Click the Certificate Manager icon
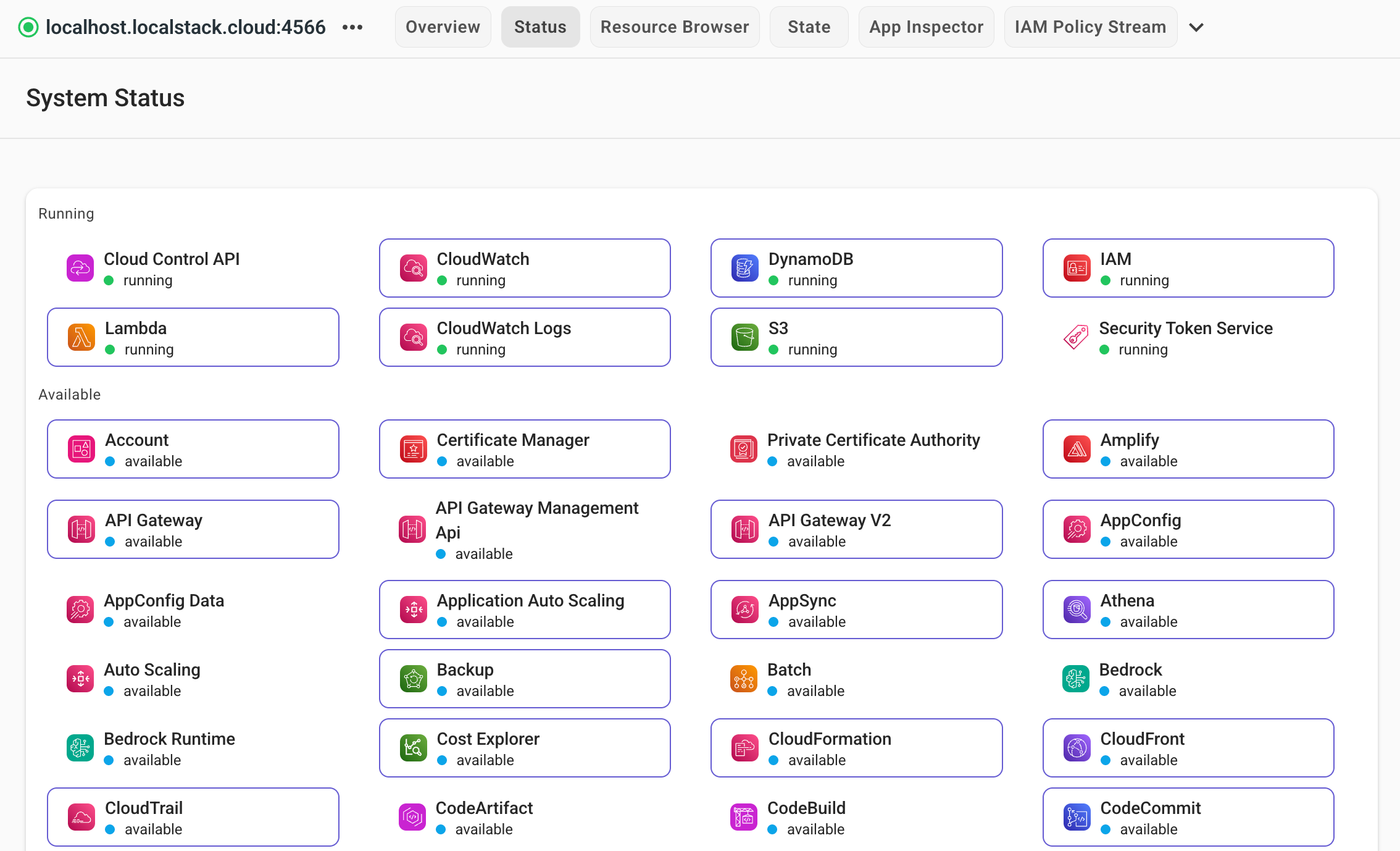1400x851 pixels. 414,449
